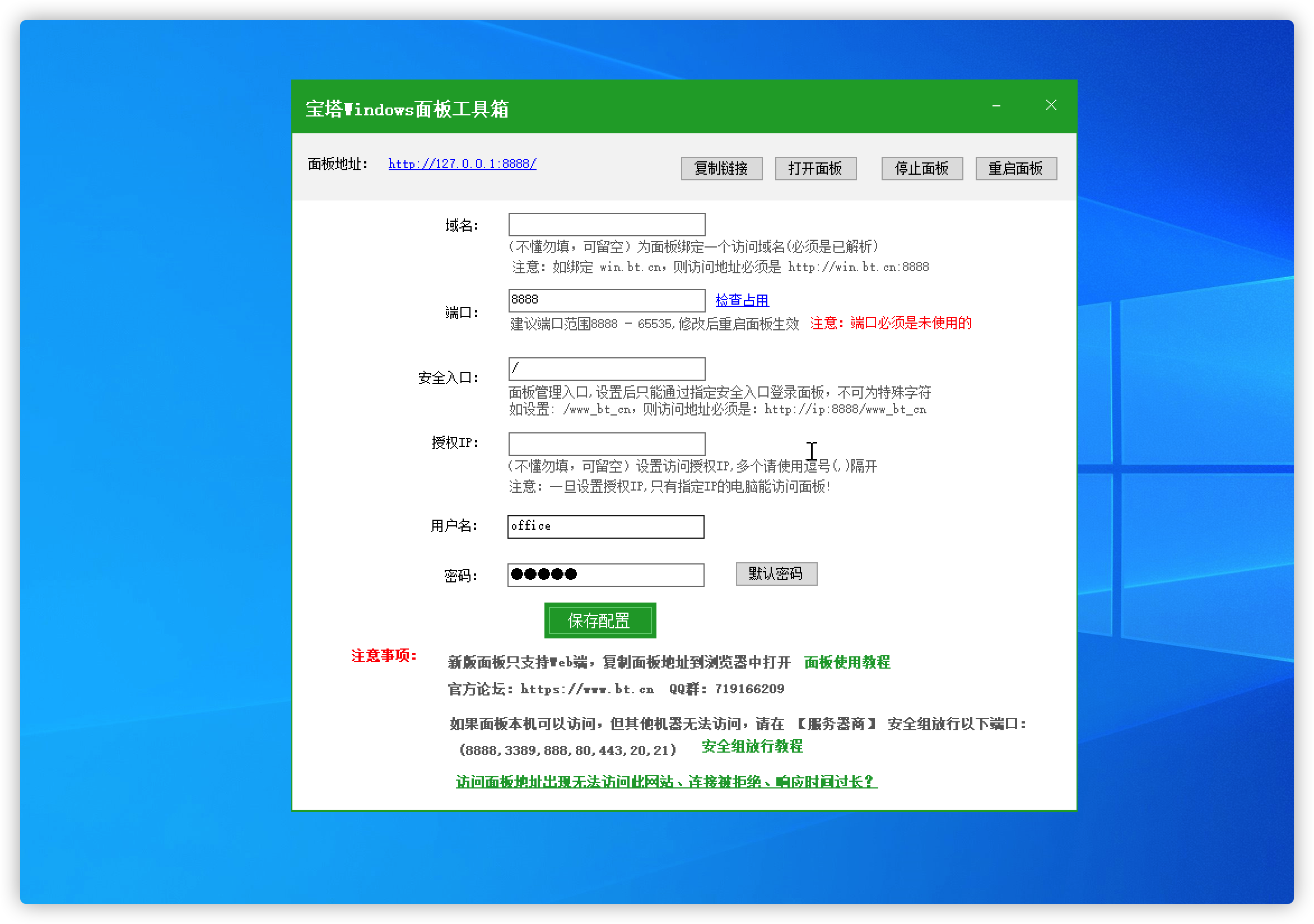The image size is (1314, 924).
Task: Click the 检查占用 port check link
Action: point(741,300)
